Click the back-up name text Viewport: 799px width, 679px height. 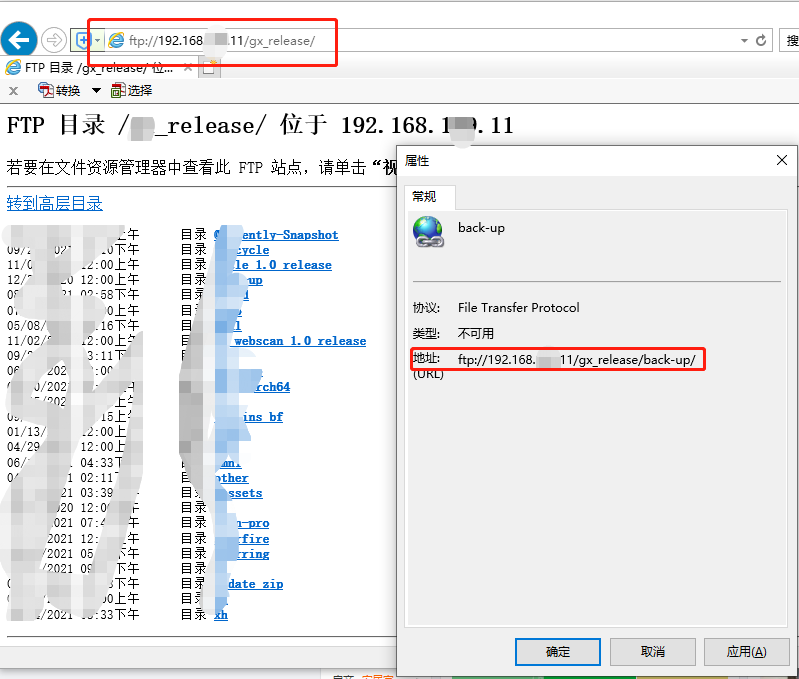(x=482, y=228)
